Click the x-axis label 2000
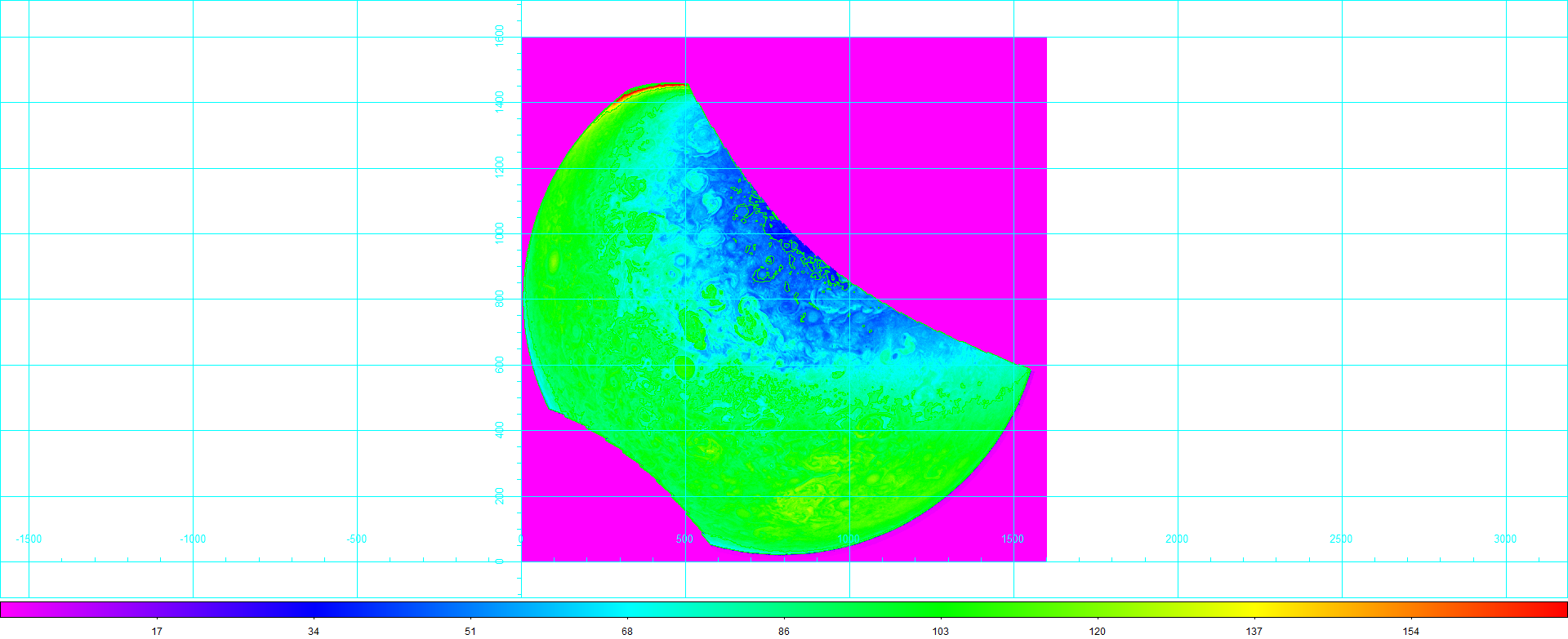The image size is (1568, 639). pos(1177,539)
